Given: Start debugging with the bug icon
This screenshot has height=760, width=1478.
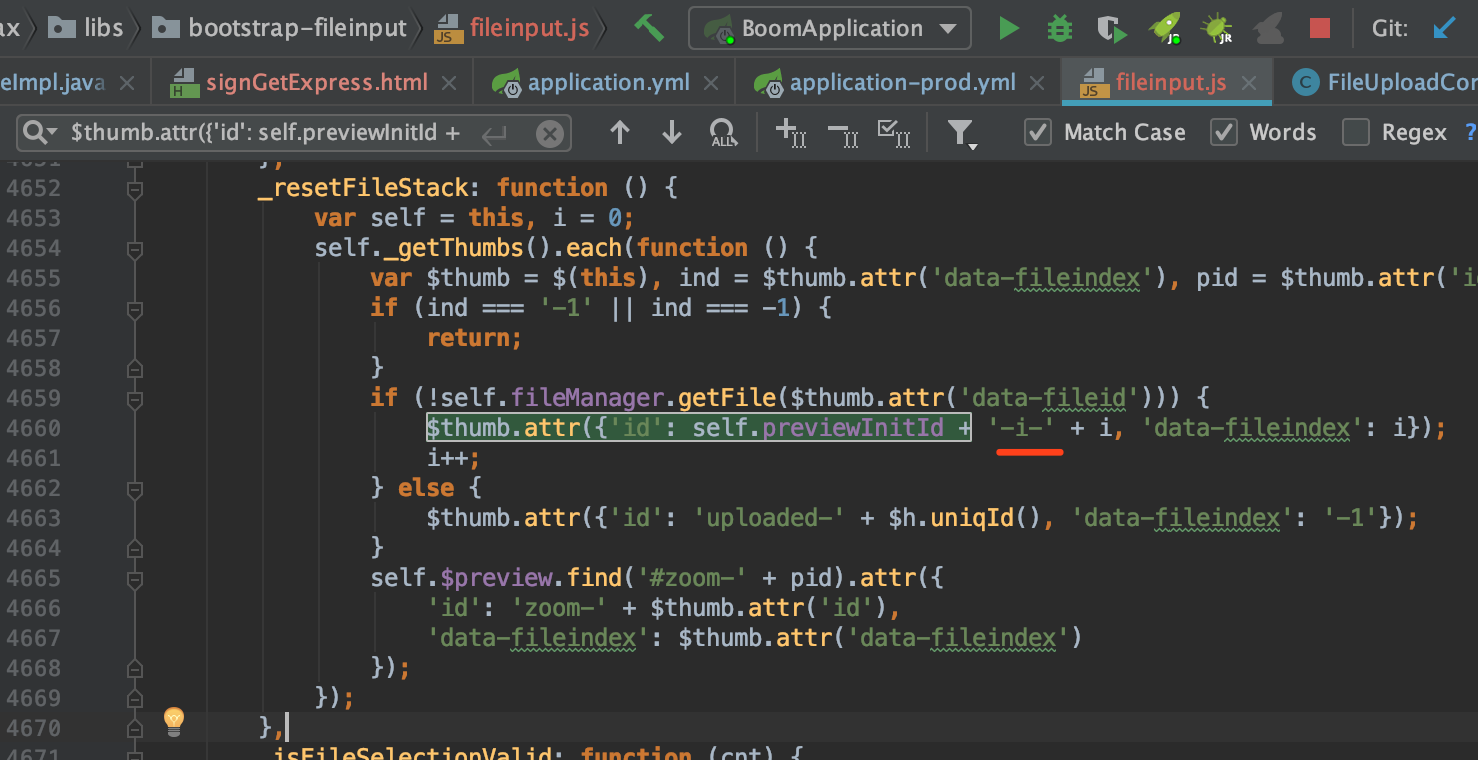Looking at the screenshot, I should [x=1060, y=28].
